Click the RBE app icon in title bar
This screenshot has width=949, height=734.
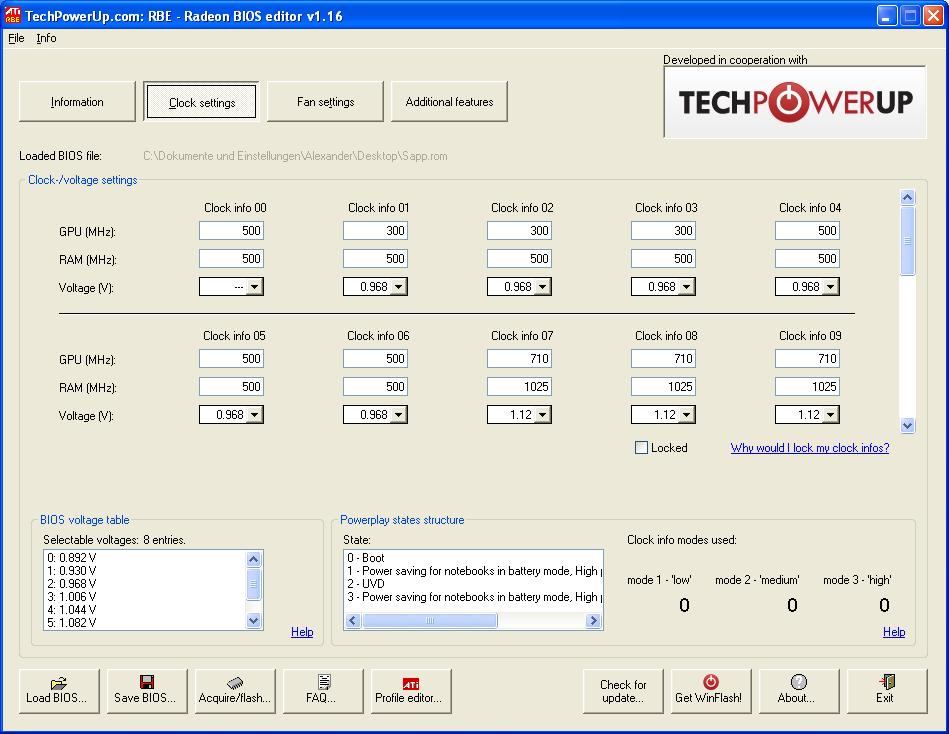point(13,15)
